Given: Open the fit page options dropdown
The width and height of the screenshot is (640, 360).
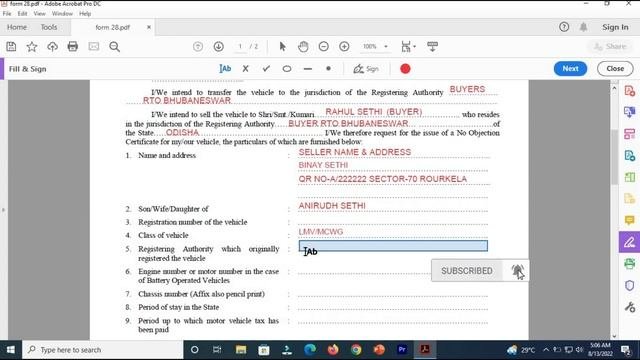Looking at the screenshot, I should (408, 47).
